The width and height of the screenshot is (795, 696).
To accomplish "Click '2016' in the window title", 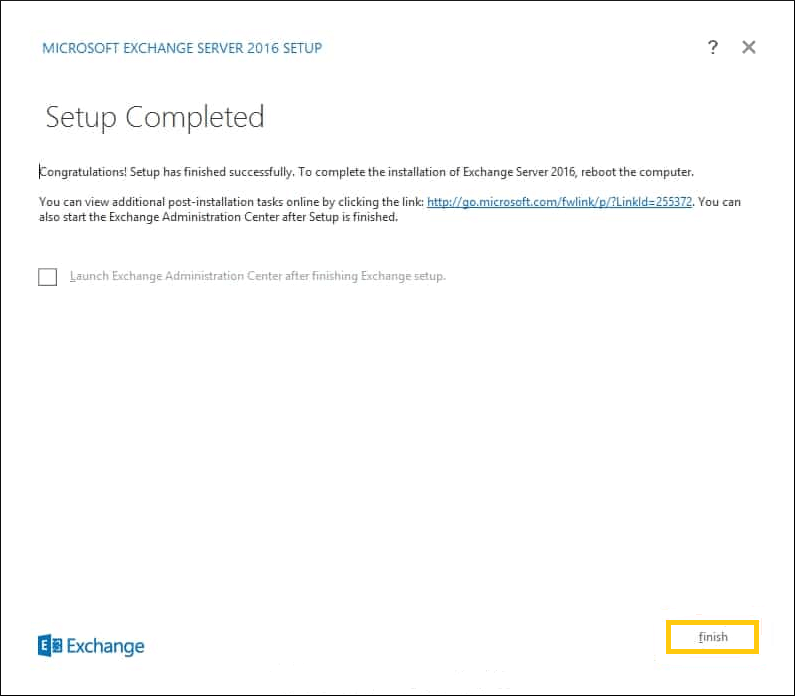I will pos(263,48).
